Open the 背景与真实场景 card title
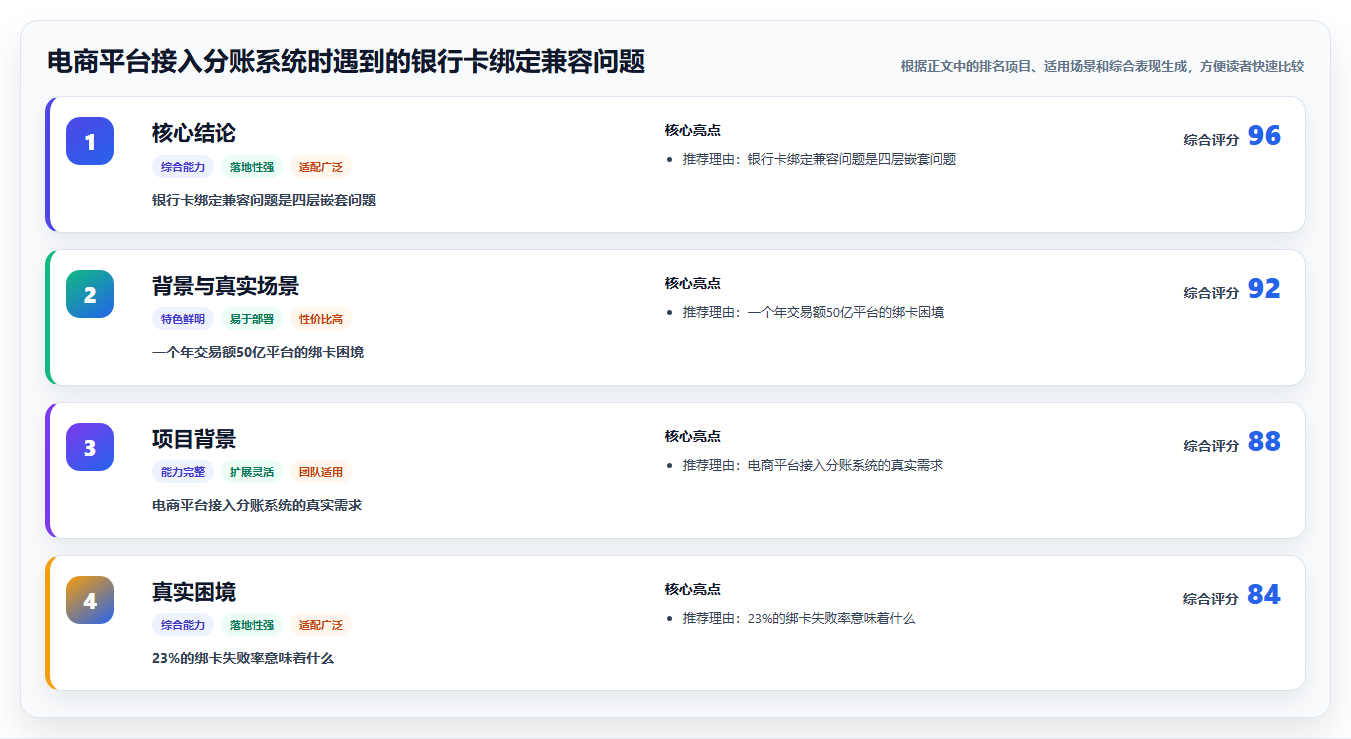This screenshot has width=1351, height=739. (225, 286)
